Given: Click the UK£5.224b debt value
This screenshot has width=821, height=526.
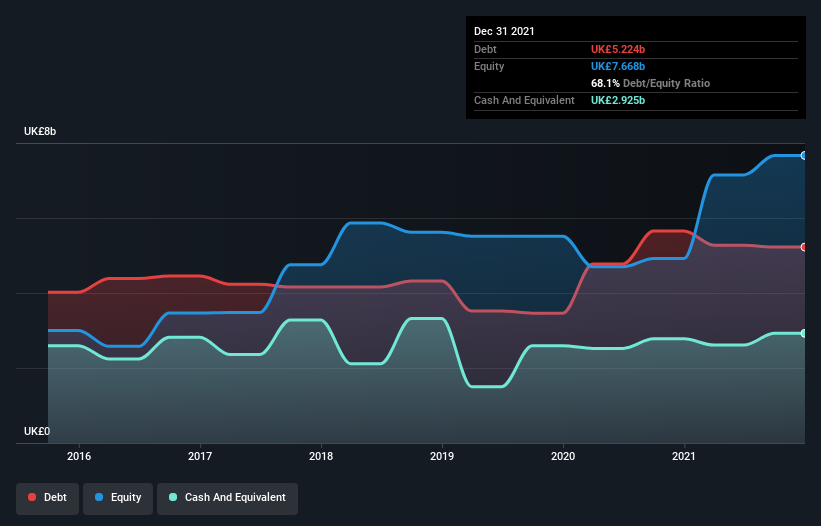Looking at the screenshot, I should pyautogui.click(x=618, y=49).
